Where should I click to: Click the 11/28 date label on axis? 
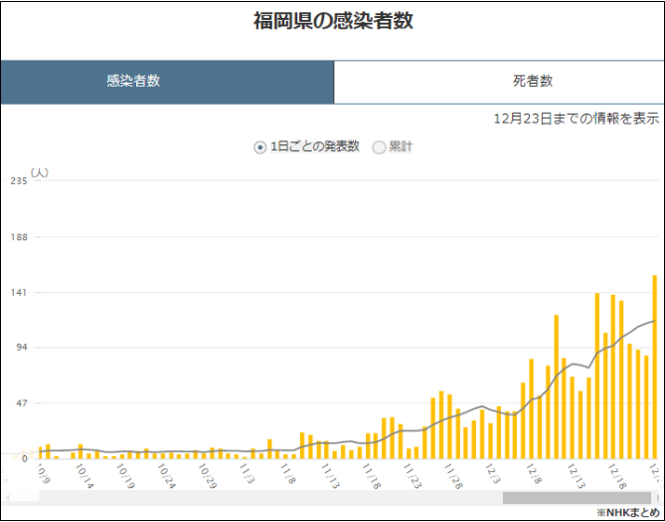pyautogui.click(x=453, y=477)
